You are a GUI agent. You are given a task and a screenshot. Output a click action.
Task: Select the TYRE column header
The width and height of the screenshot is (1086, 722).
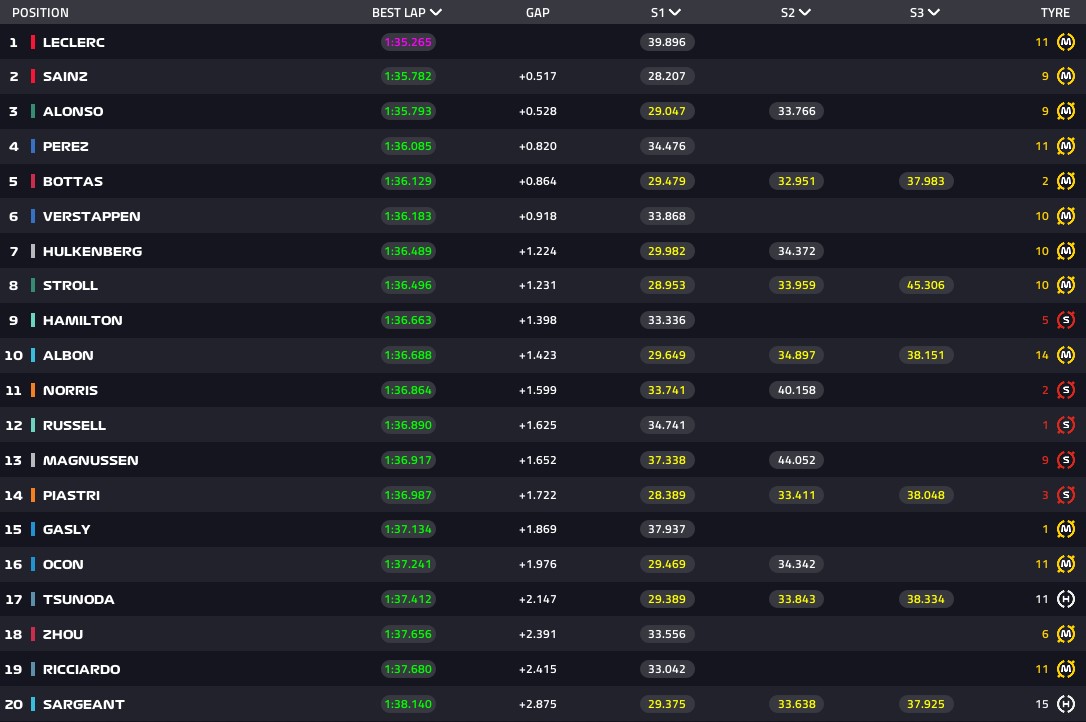click(1057, 12)
